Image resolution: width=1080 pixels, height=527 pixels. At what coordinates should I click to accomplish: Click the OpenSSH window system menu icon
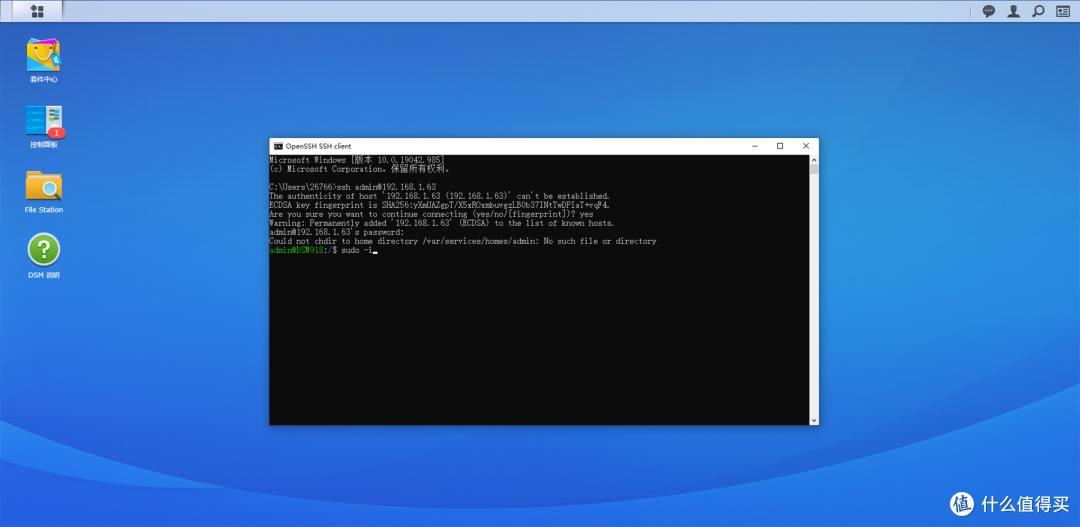pyautogui.click(x=278, y=146)
